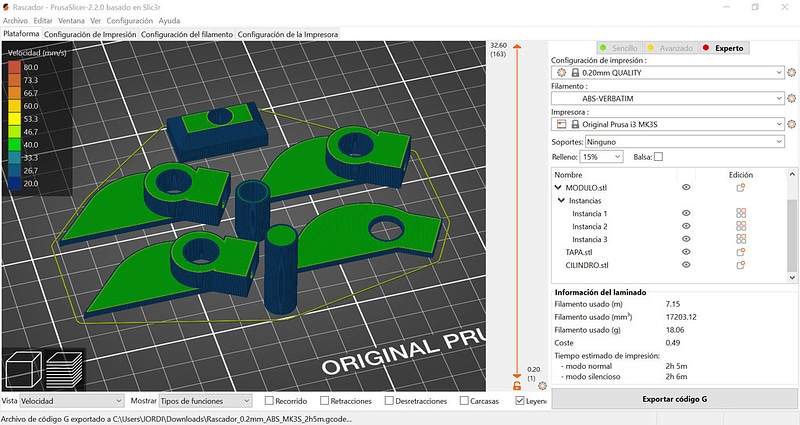Open the Configuración menu

click(130, 21)
